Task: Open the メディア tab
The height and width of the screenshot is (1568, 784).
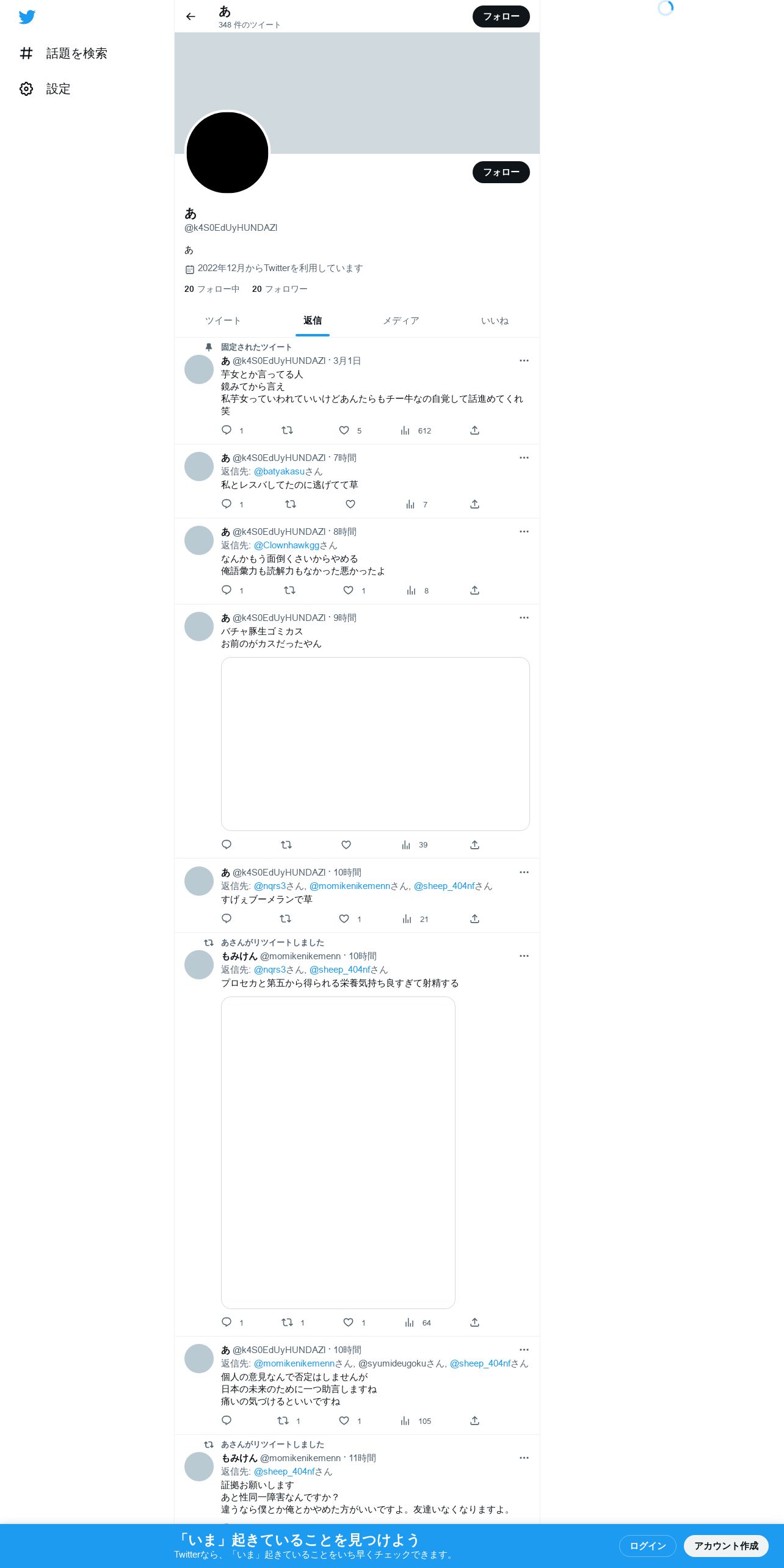Action: (x=401, y=321)
